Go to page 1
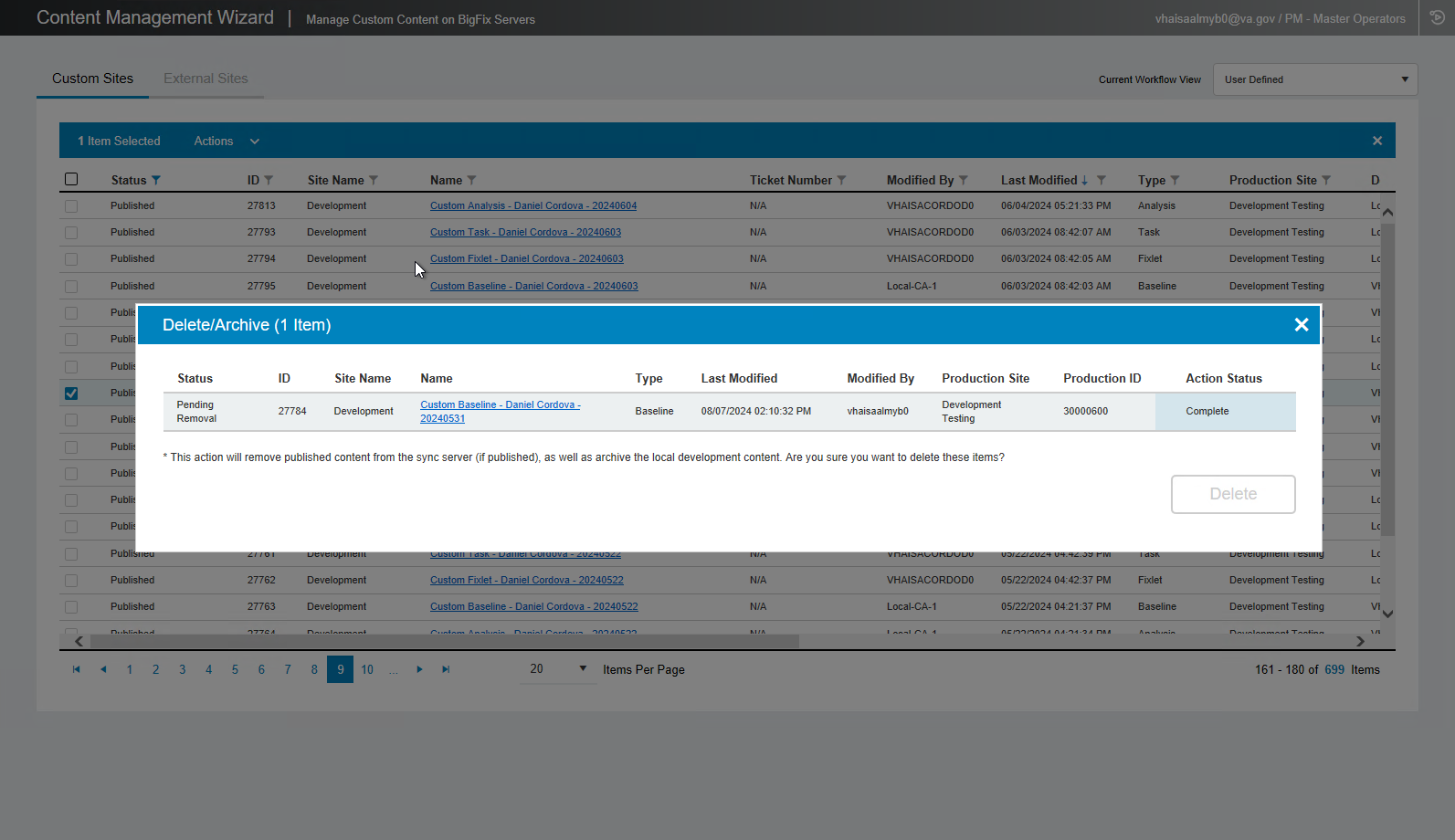Image resolution: width=1455 pixels, height=840 pixels. click(x=130, y=669)
